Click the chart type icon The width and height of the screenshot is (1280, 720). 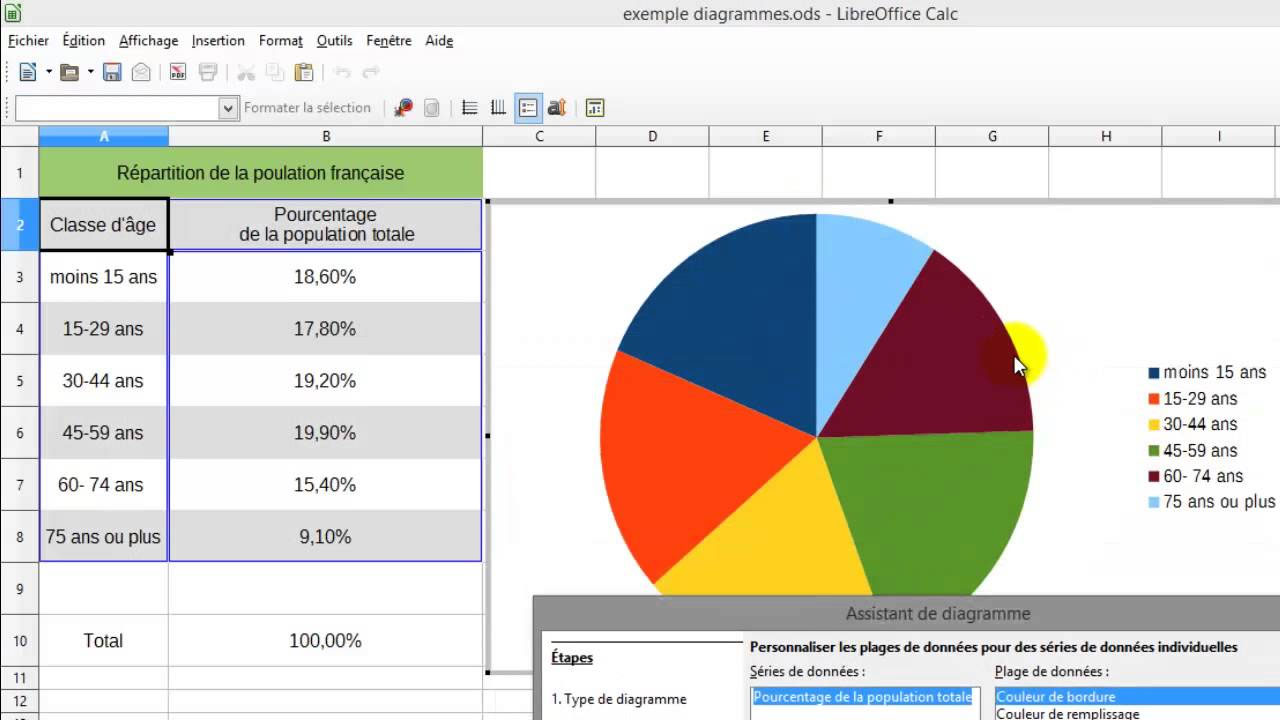coord(404,108)
